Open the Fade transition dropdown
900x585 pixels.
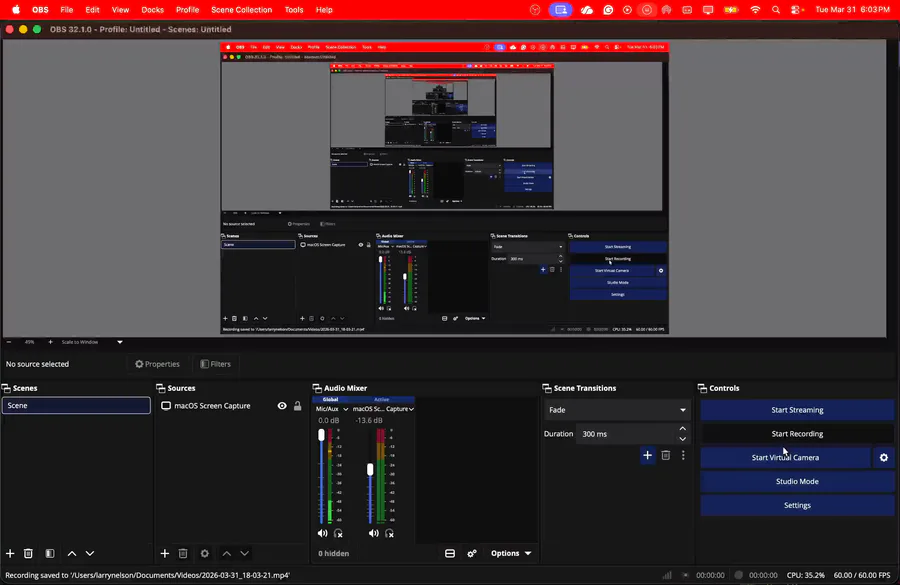[617, 410]
